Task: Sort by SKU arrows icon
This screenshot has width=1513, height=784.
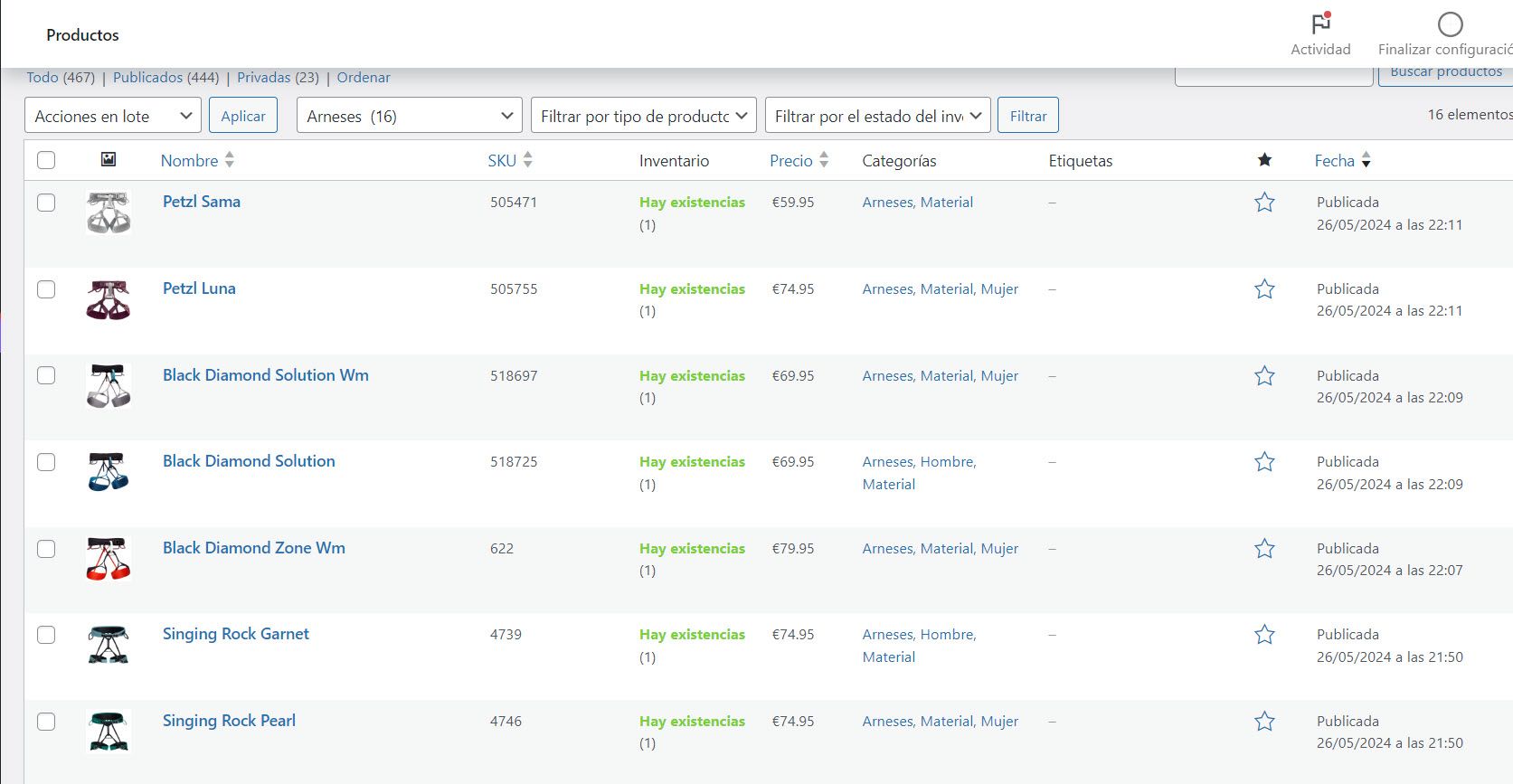Action: point(528,160)
